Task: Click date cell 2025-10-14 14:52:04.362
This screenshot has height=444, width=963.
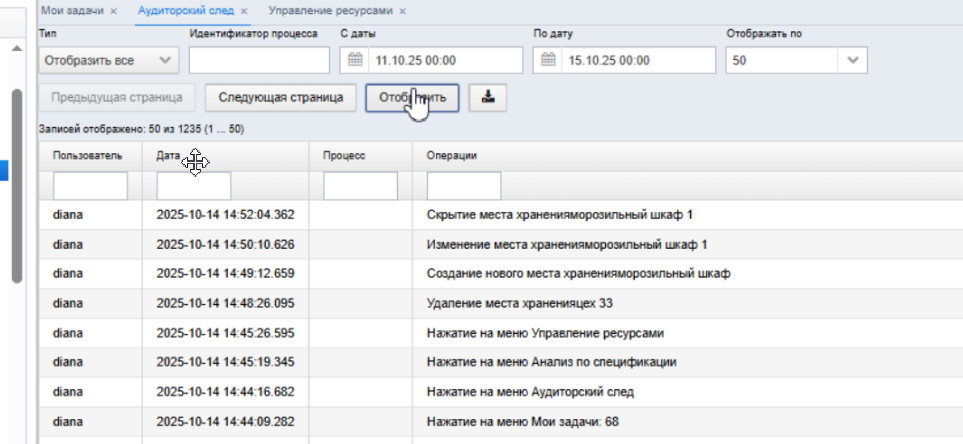Action: click(x=225, y=215)
